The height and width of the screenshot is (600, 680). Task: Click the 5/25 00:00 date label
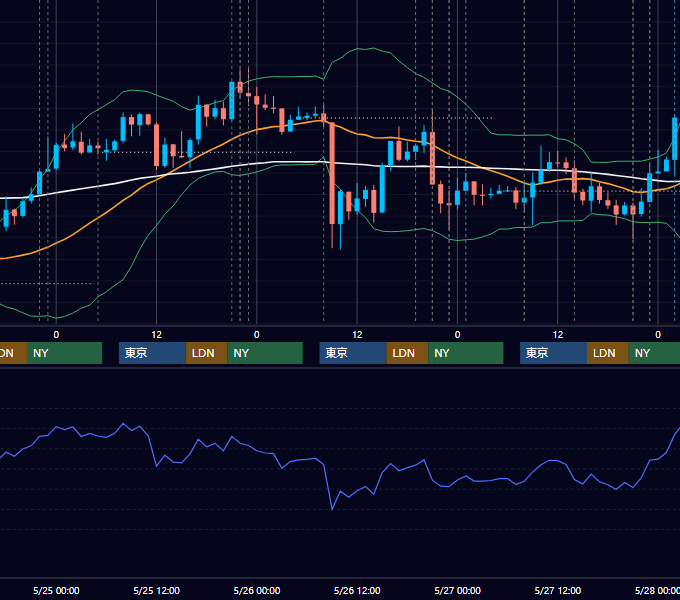tap(56, 590)
